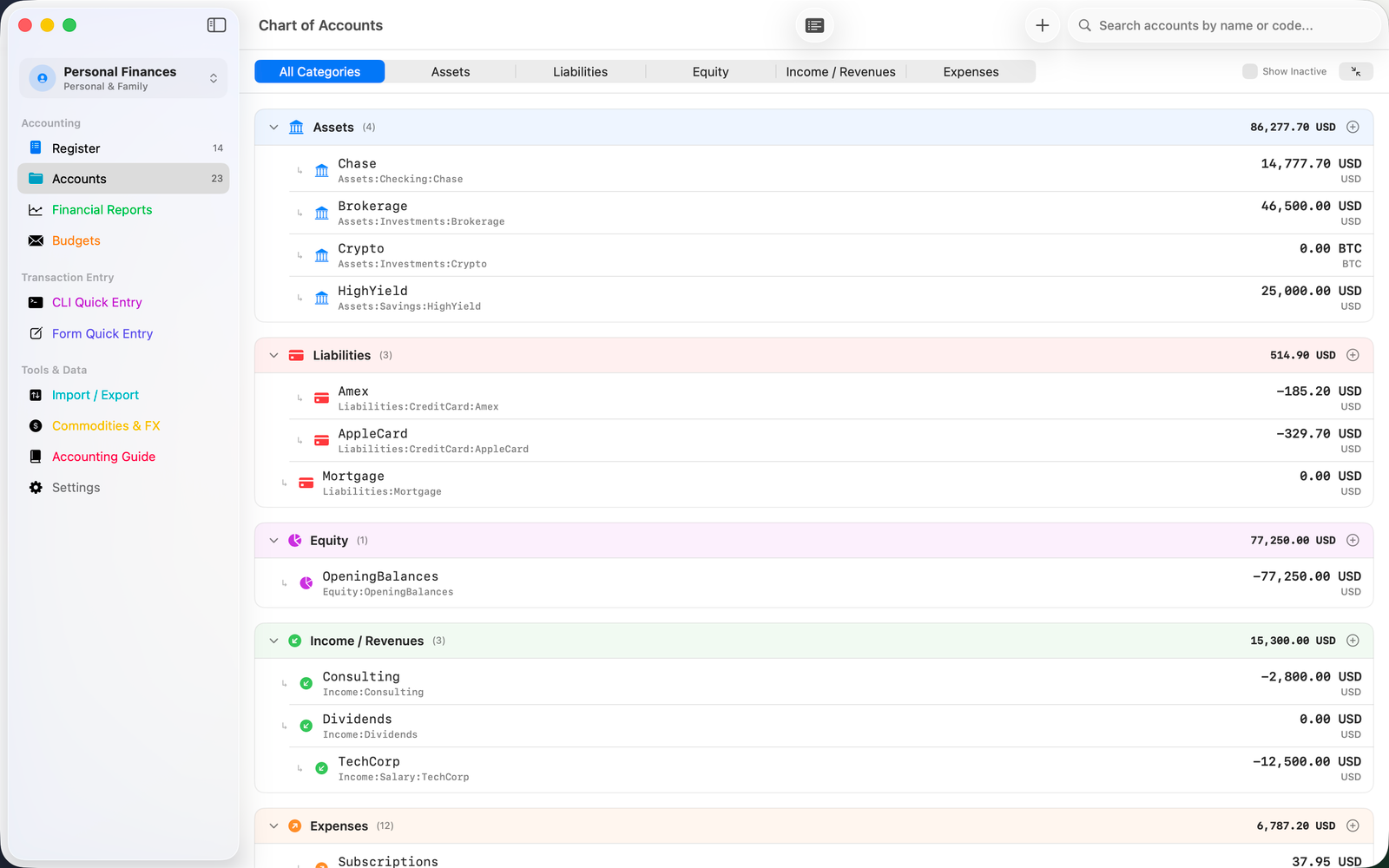Add account to Equity with plus circle
The height and width of the screenshot is (868, 1389).
pos(1353,540)
